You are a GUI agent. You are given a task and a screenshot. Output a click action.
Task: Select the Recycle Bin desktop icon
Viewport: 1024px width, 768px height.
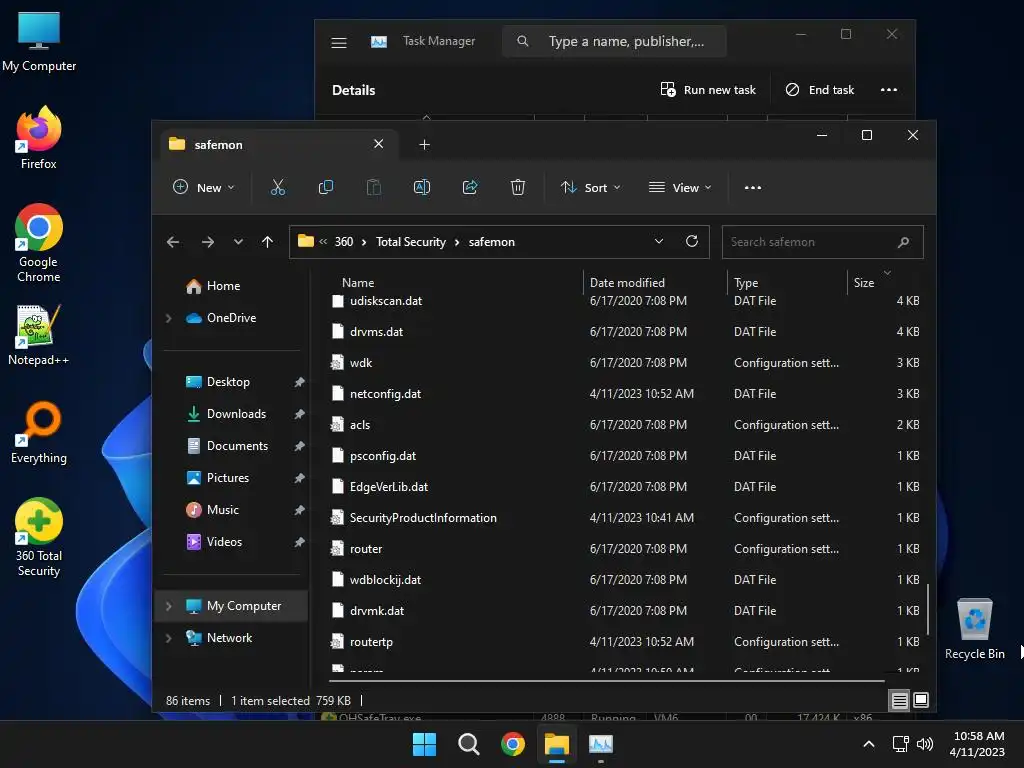point(974,629)
